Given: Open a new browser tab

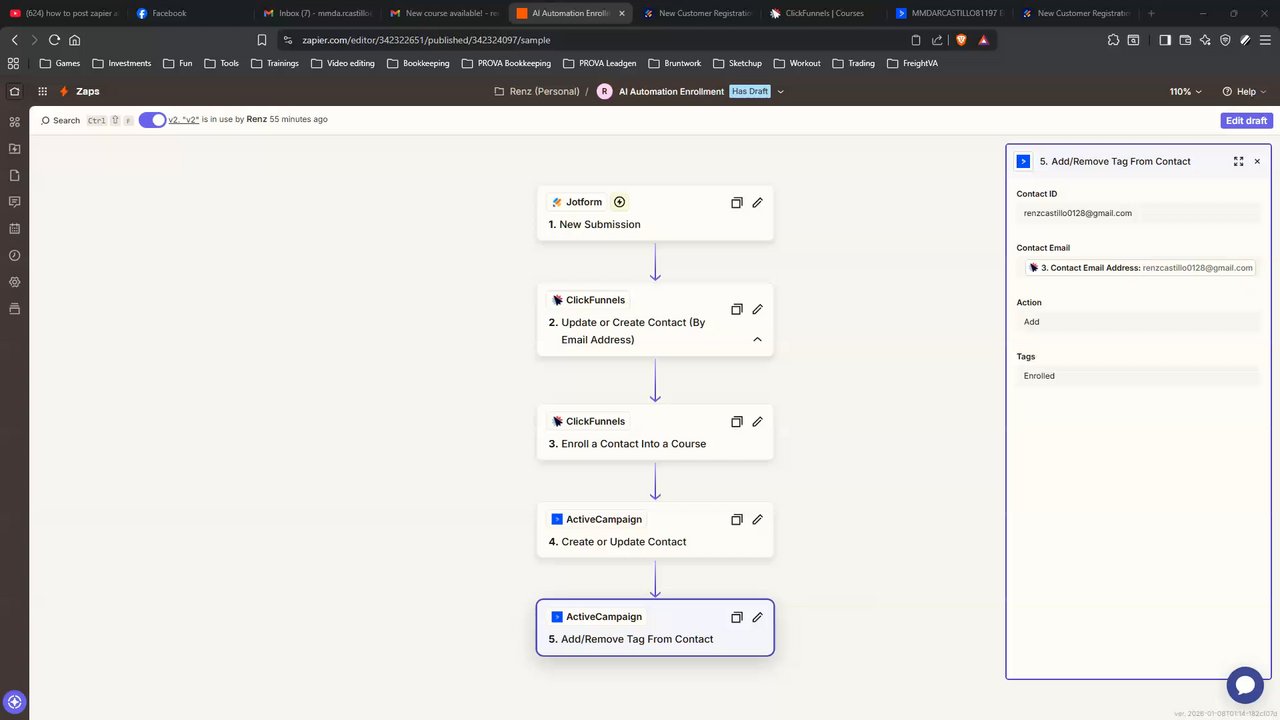Looking at the screenshot, I should click(x=1151, y=13).
